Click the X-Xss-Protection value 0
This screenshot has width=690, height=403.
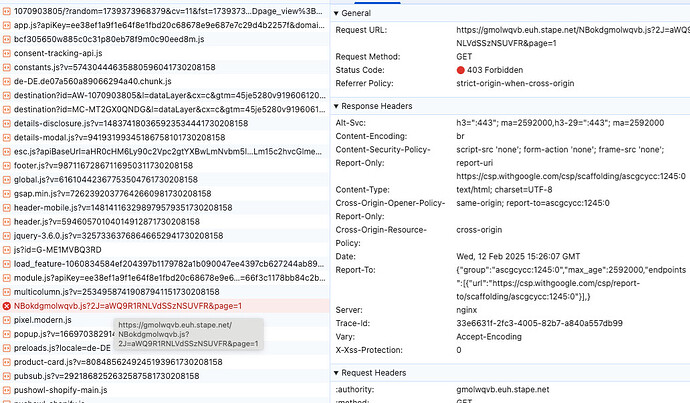point(459,350)
